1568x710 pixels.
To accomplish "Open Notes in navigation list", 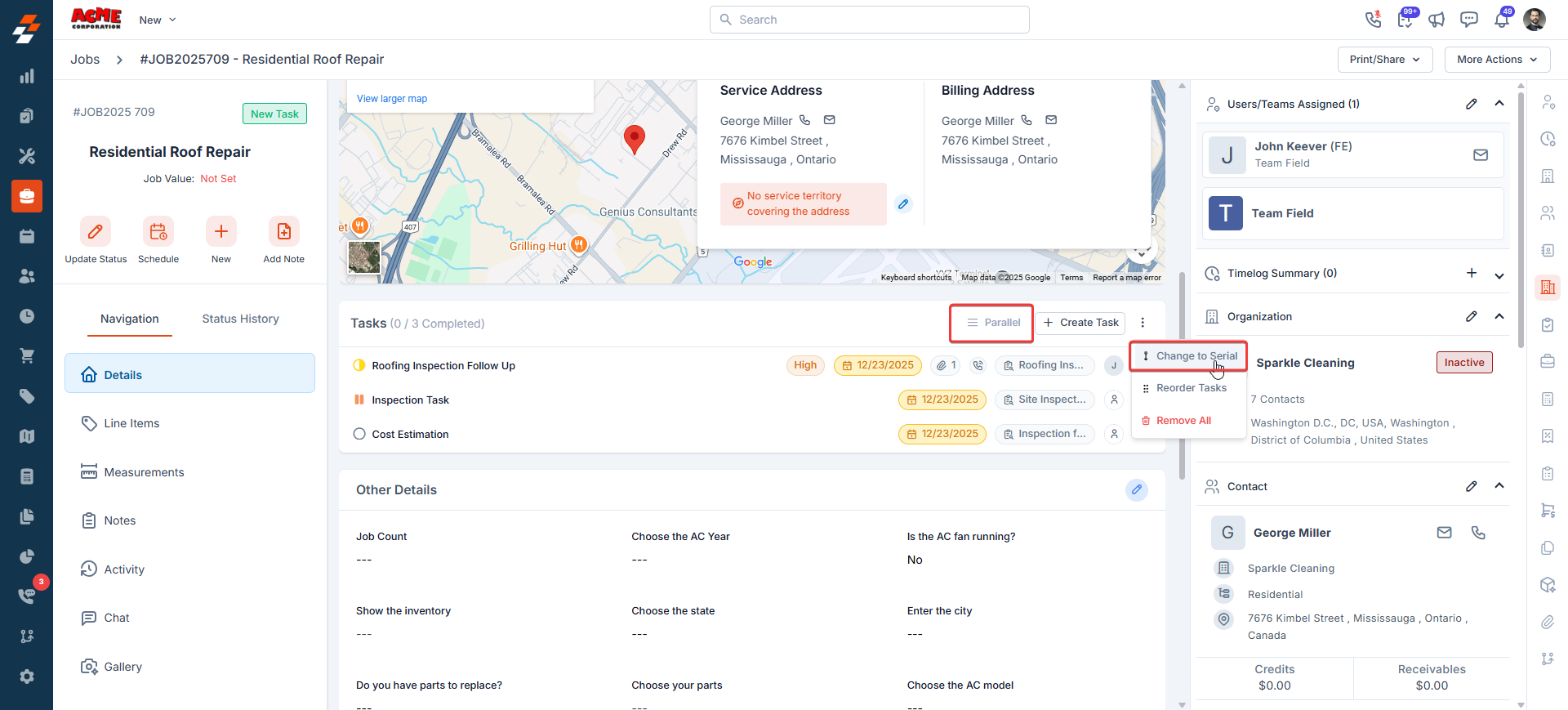I will click(x=189, y=520).
